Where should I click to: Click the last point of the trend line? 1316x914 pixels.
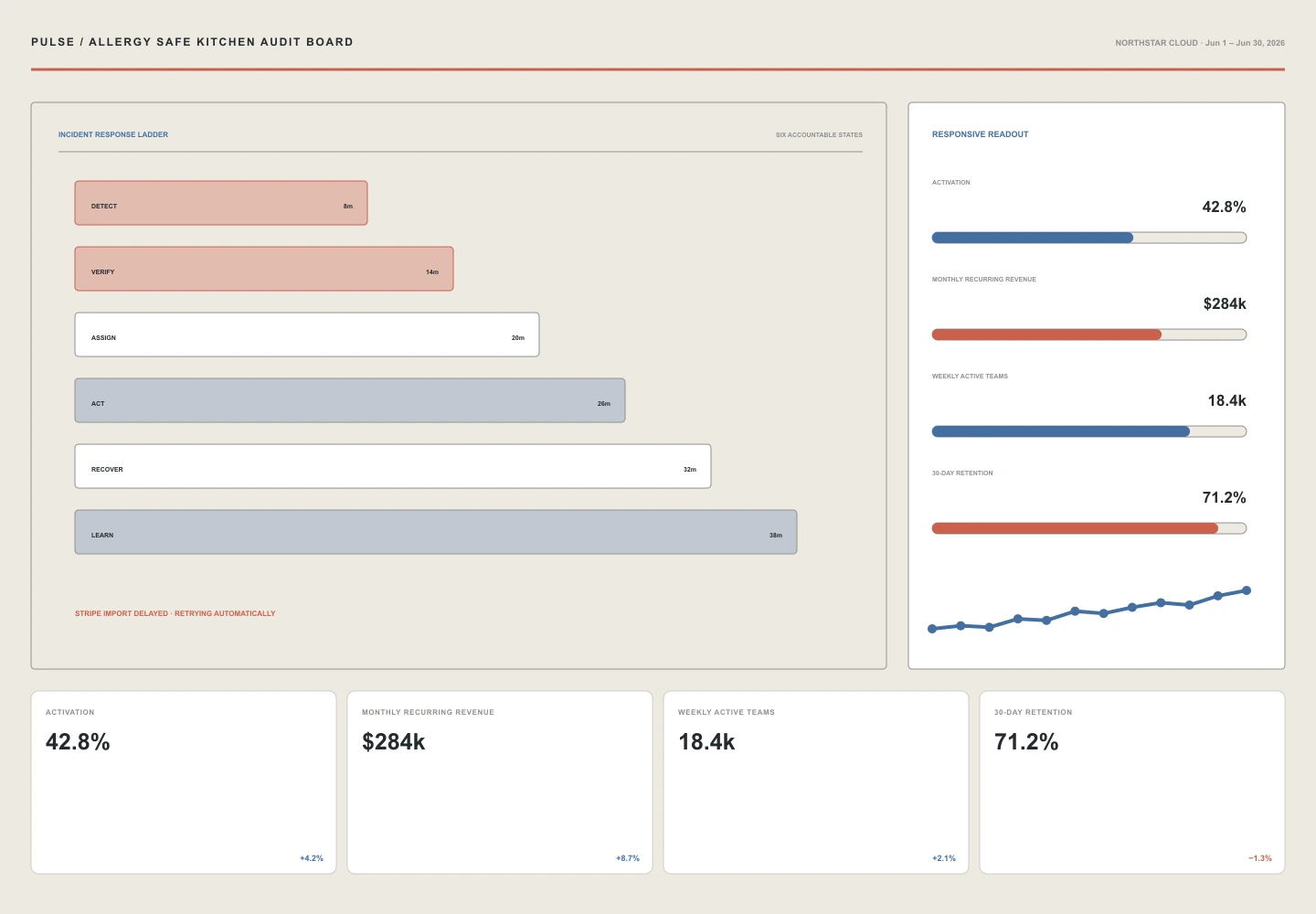pos(1247,590)
